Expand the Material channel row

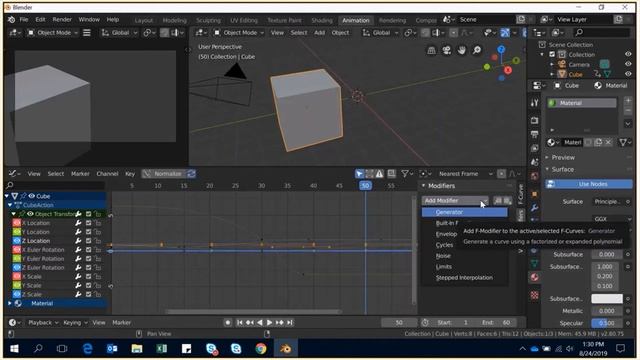click(9, 303)
